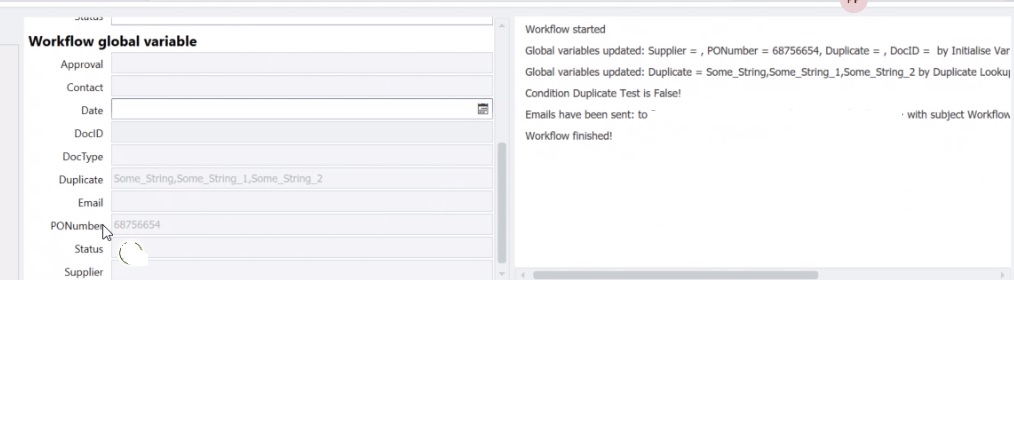Screen dimensions: 1014x443
Task: Click the variables panel scroll-up arrow
Action: pyautogui.click(x=502, y=26)
